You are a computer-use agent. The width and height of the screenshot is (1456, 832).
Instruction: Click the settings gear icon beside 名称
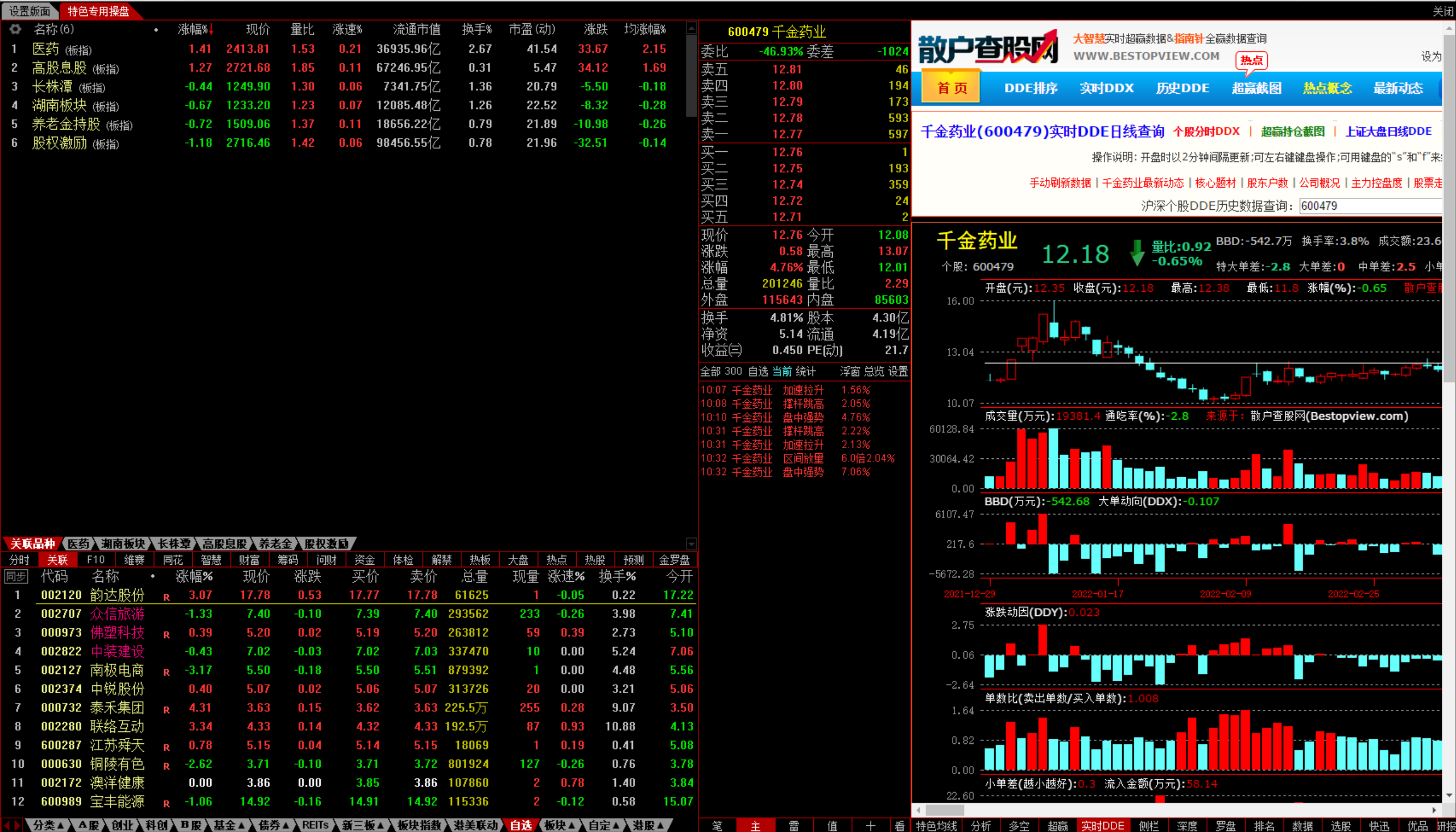(x=15, y=29)
